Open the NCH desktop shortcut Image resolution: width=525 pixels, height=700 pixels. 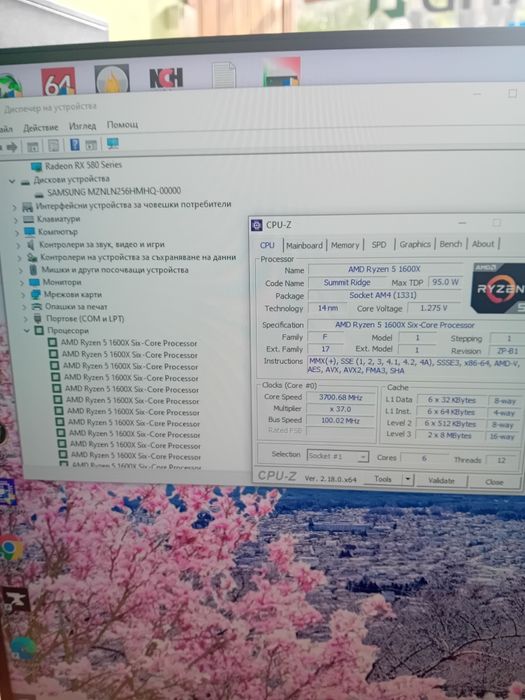(x=166, y=78)
